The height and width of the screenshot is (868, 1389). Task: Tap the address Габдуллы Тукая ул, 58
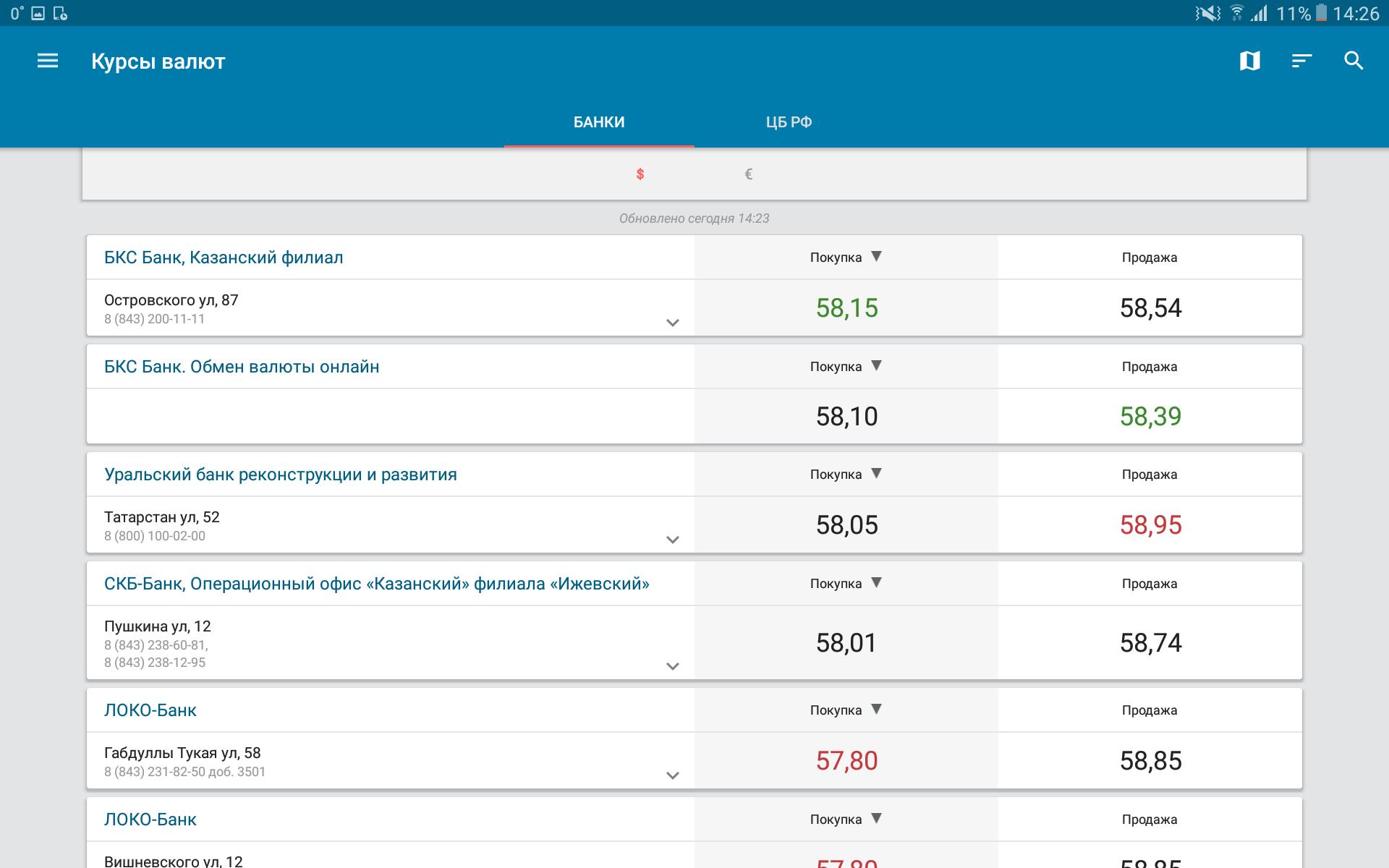click(x=182, y=753)
